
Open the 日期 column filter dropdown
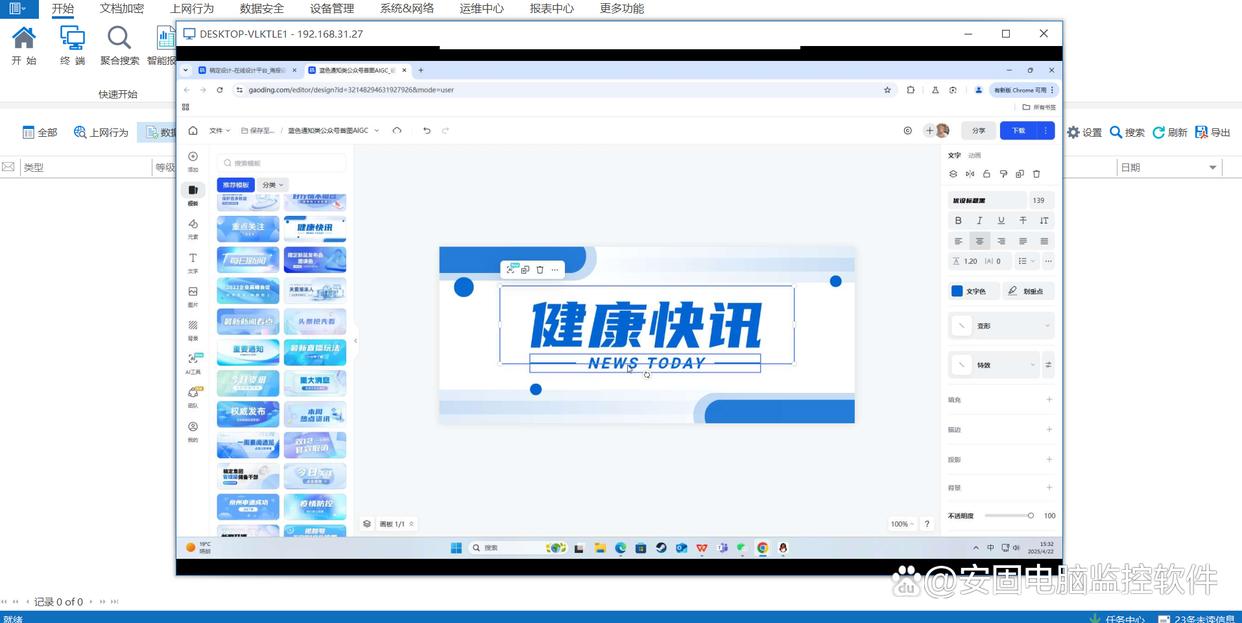point(1213,167)
